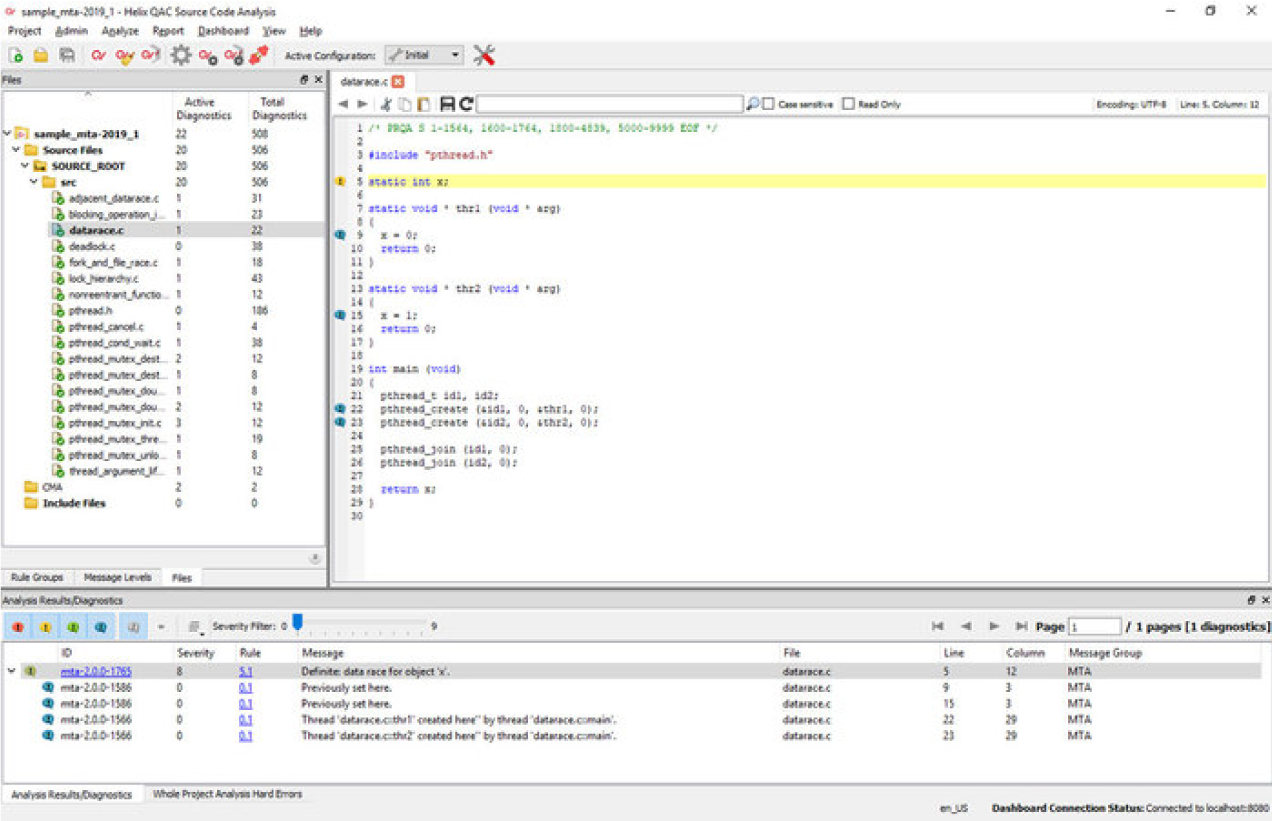Collapse the Source Files tree node

[16, 150]
